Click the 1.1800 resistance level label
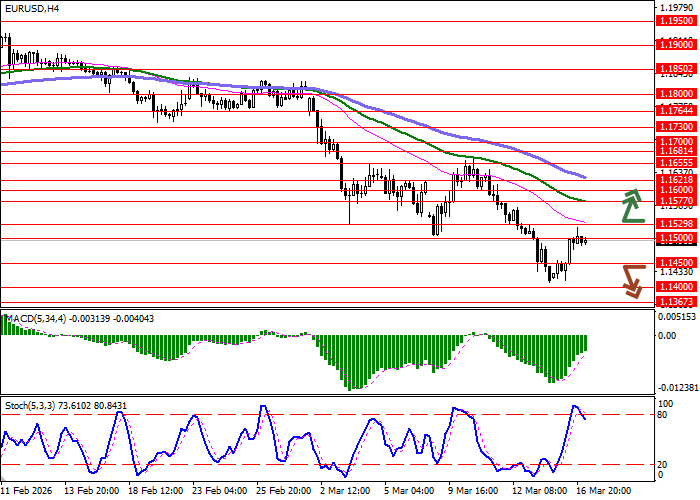The width and height of the screenshot is (700, 500). coord(676,94)
